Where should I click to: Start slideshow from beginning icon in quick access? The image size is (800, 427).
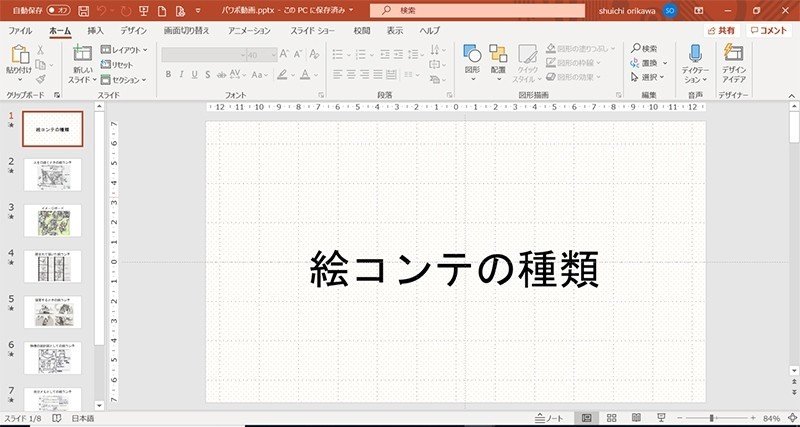point(144,11)
